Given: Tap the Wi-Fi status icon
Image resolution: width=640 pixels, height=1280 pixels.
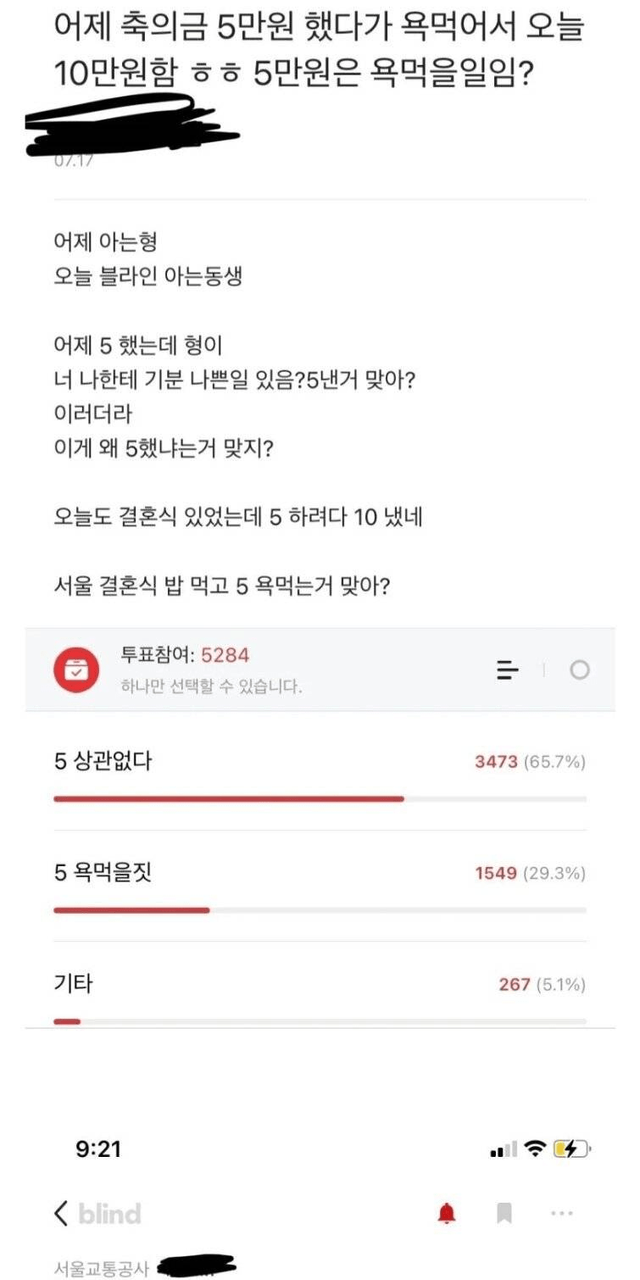Looking at the screenshot, I should click(535, 1149).
